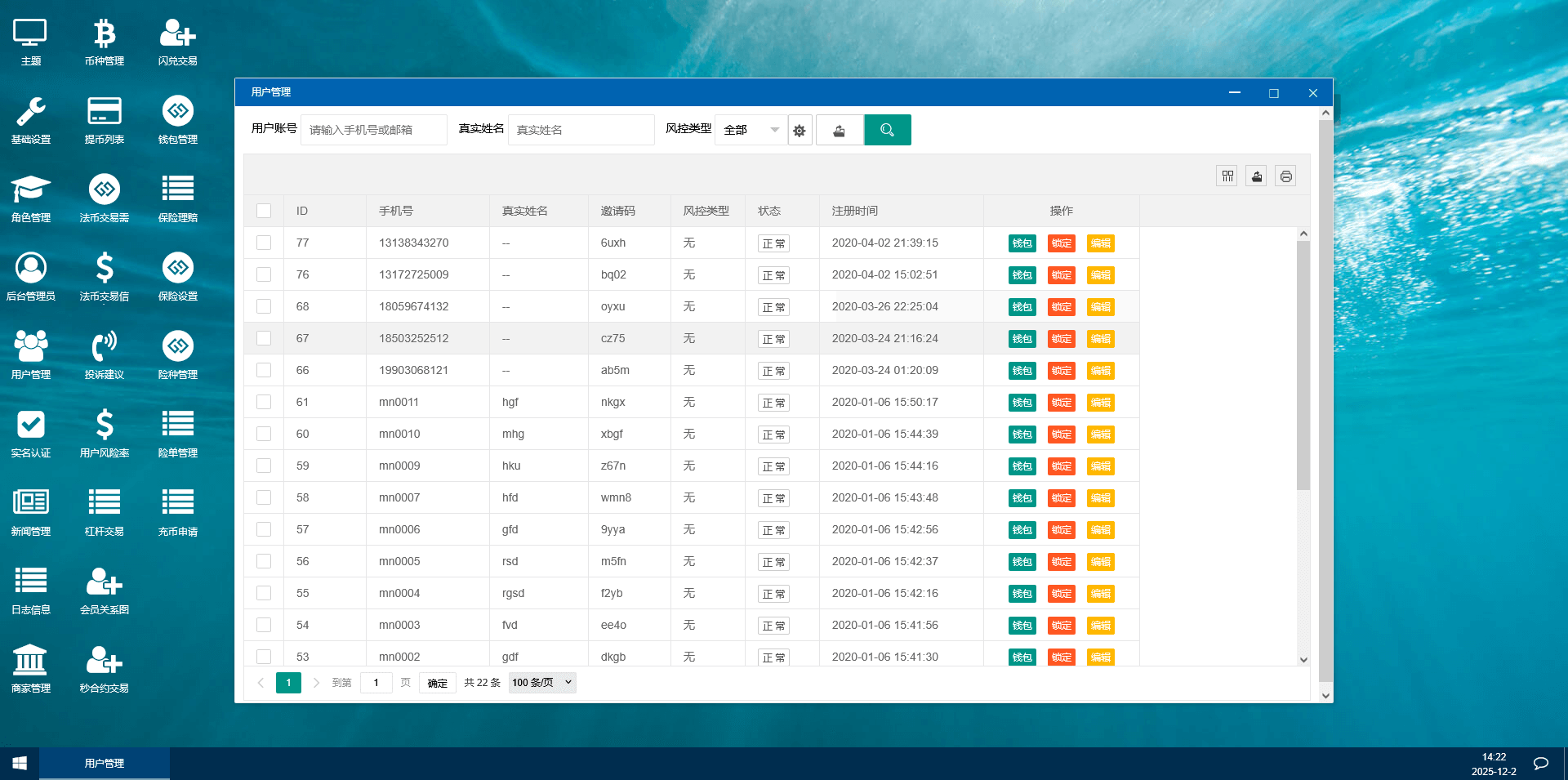Open 法币交易信 dollar icon
Image resolution: width=1568 pixels, height=780 pixels.
pyautogui.click(x=104, y=276)
